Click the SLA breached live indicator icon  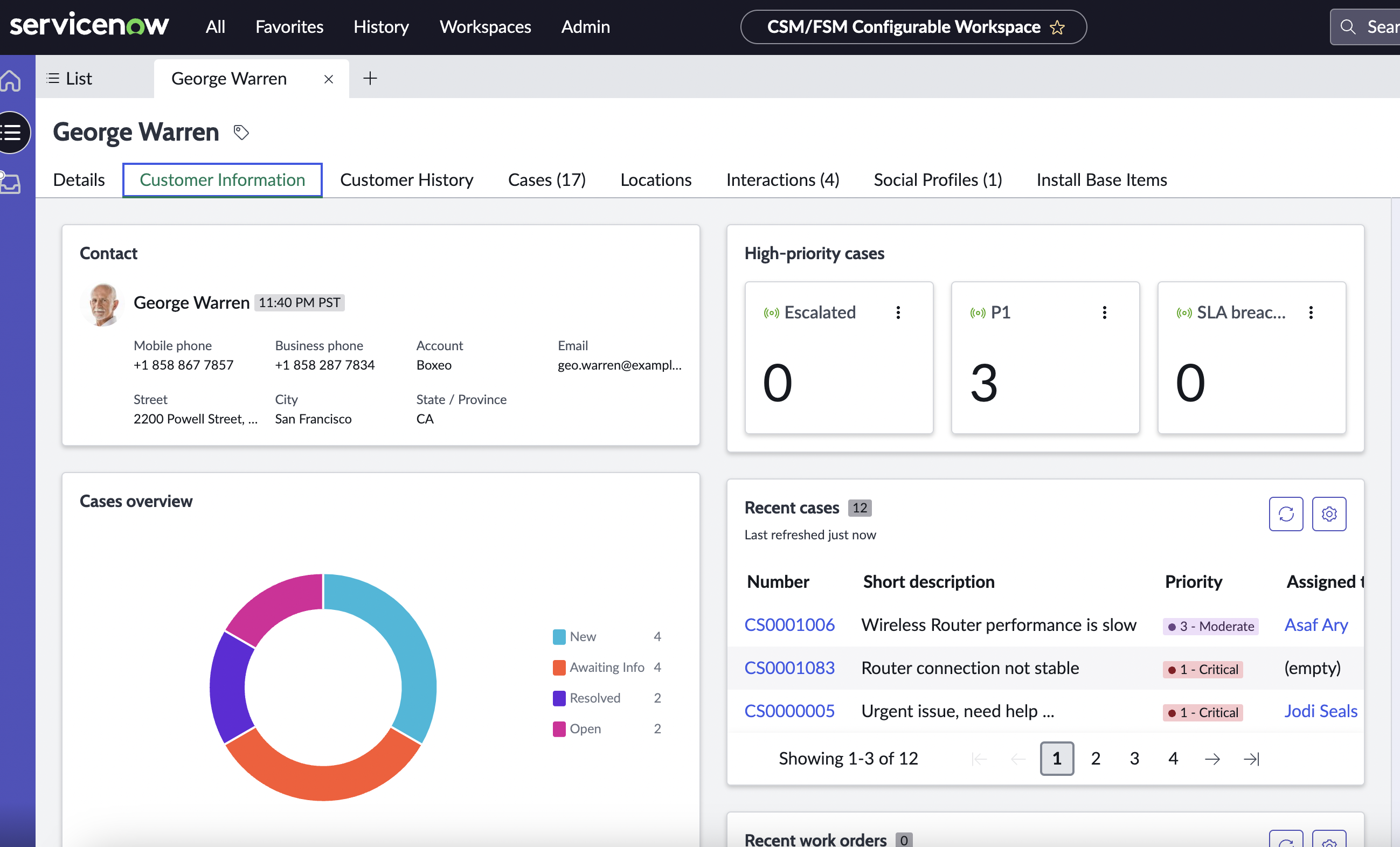pos(1184,313)
